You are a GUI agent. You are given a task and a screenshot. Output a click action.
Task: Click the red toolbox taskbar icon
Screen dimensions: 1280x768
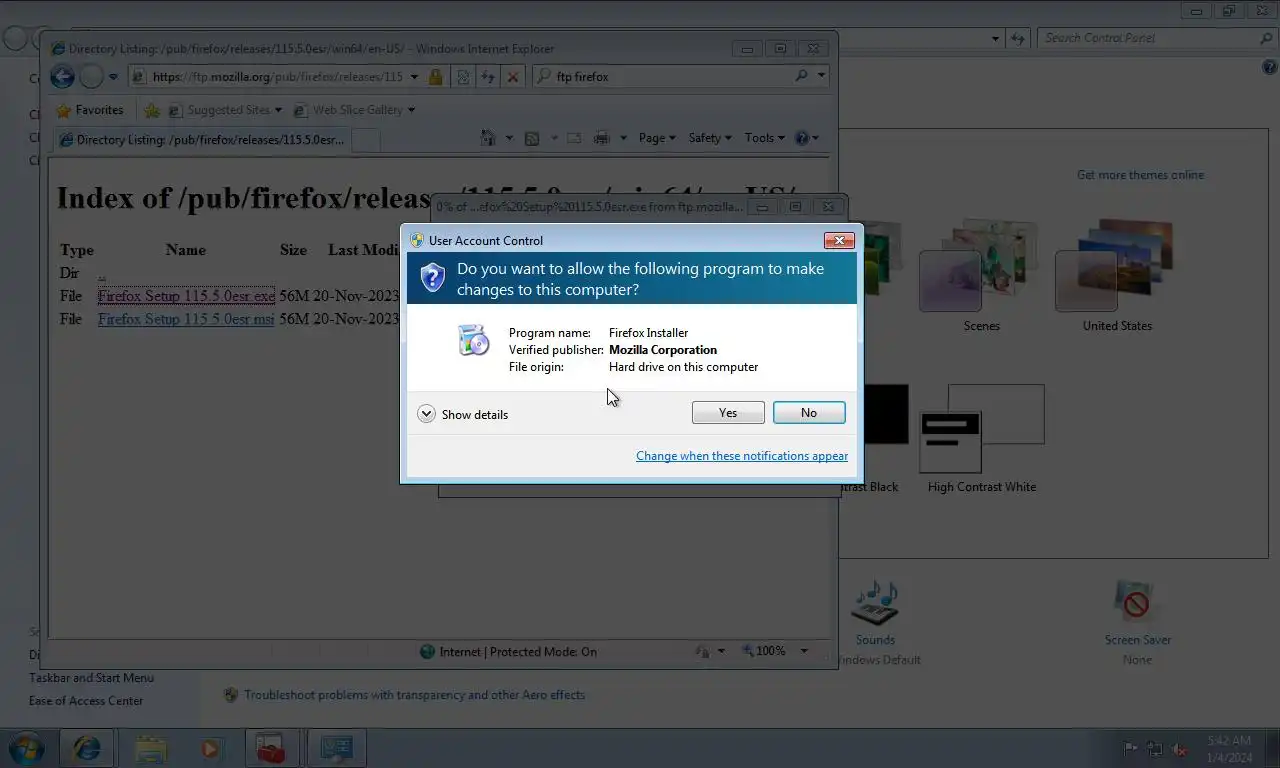point(270,747)
